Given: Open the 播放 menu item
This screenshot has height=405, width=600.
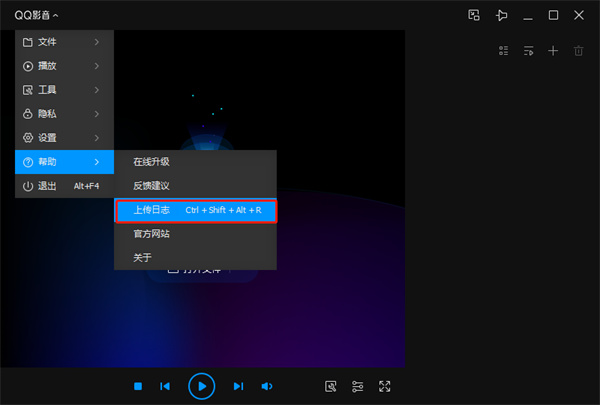Looking at the screenshot, I should [x=64, y=66].
